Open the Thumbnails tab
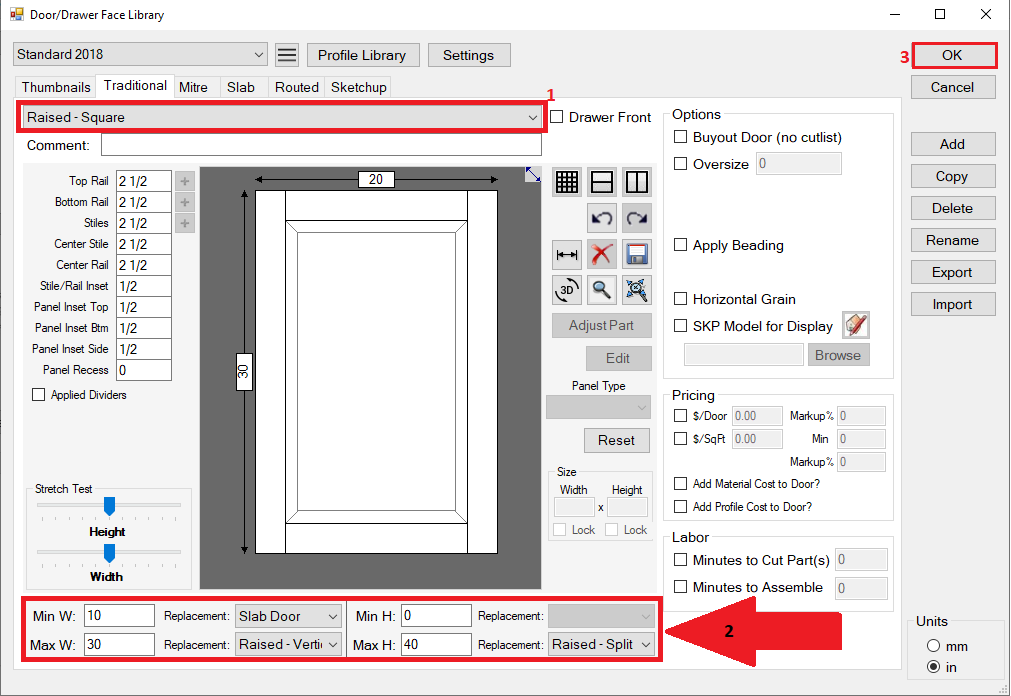This screenshot has height=696, width=1011. point(56,87)
